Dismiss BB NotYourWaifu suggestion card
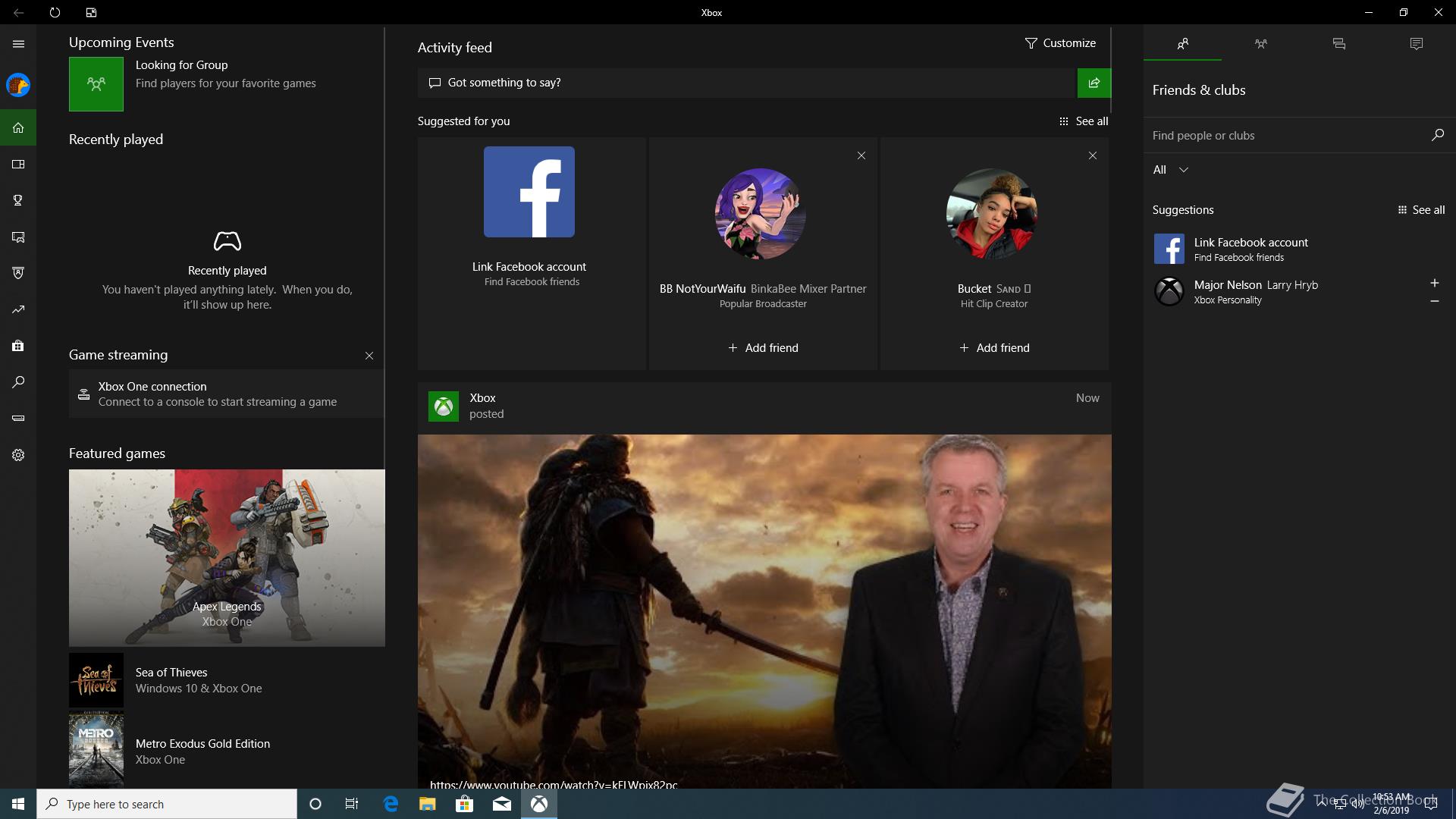The image size is (1456, 819). 861,155
